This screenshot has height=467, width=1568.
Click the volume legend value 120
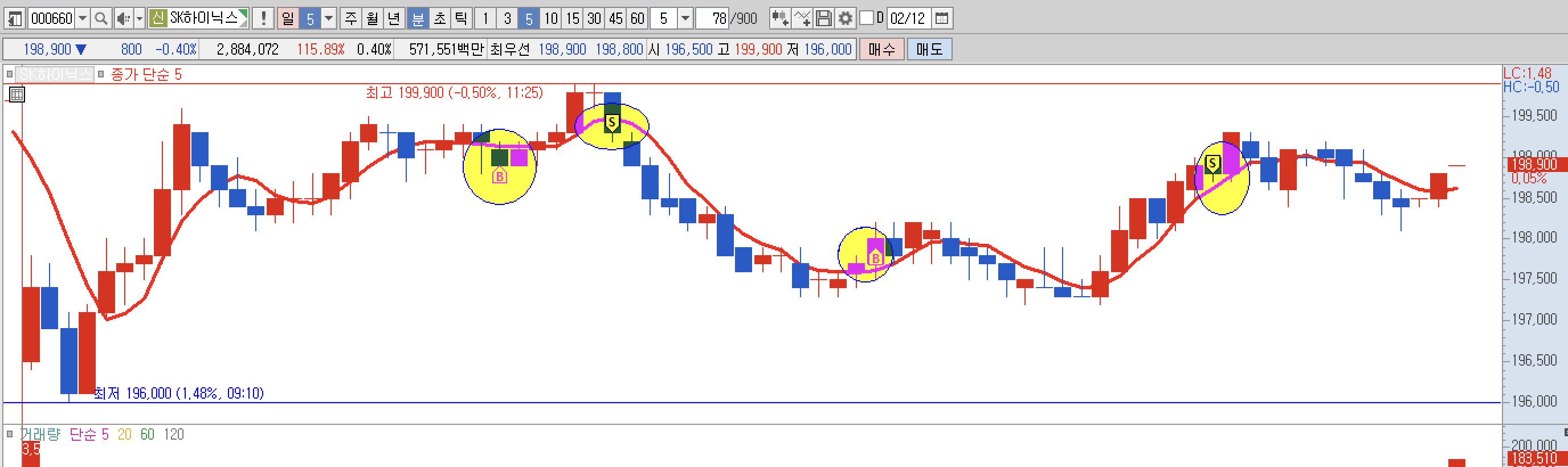tap(173, 434)
